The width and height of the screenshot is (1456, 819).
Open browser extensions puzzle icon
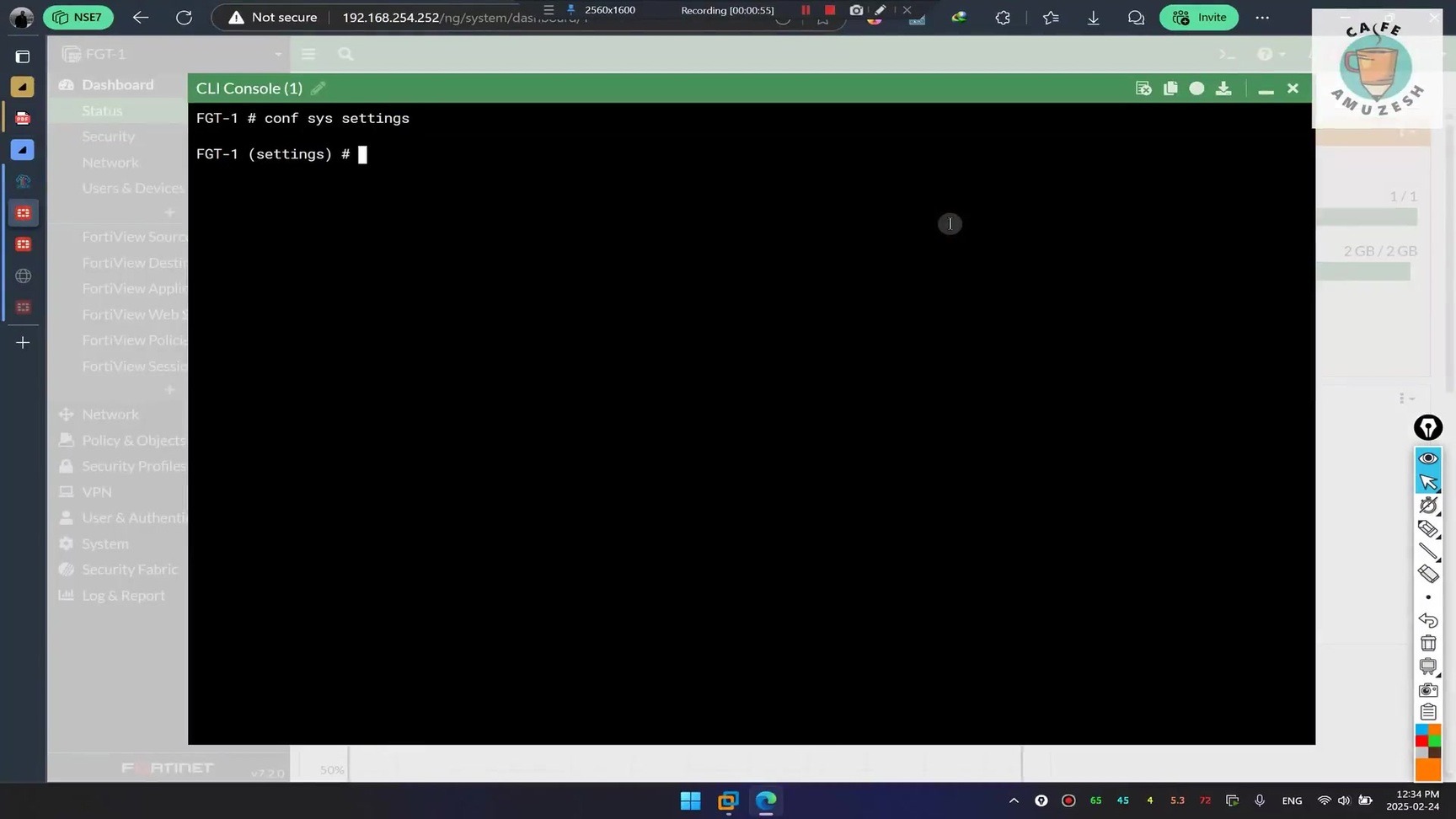pos(1003,17)
